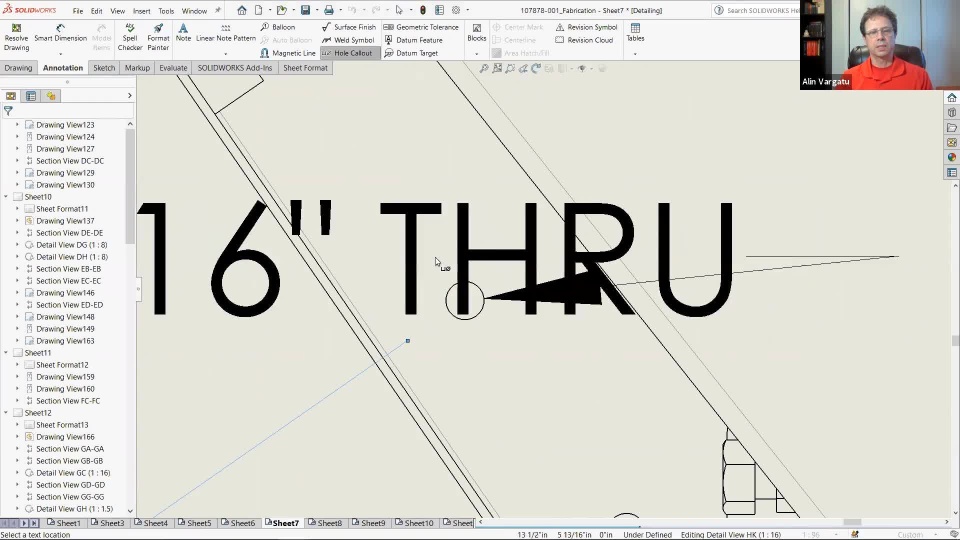Select Detail View GH (1 : 1.5) in the tree
Viewport: 960px width, 540px height.
pos(74,508)
